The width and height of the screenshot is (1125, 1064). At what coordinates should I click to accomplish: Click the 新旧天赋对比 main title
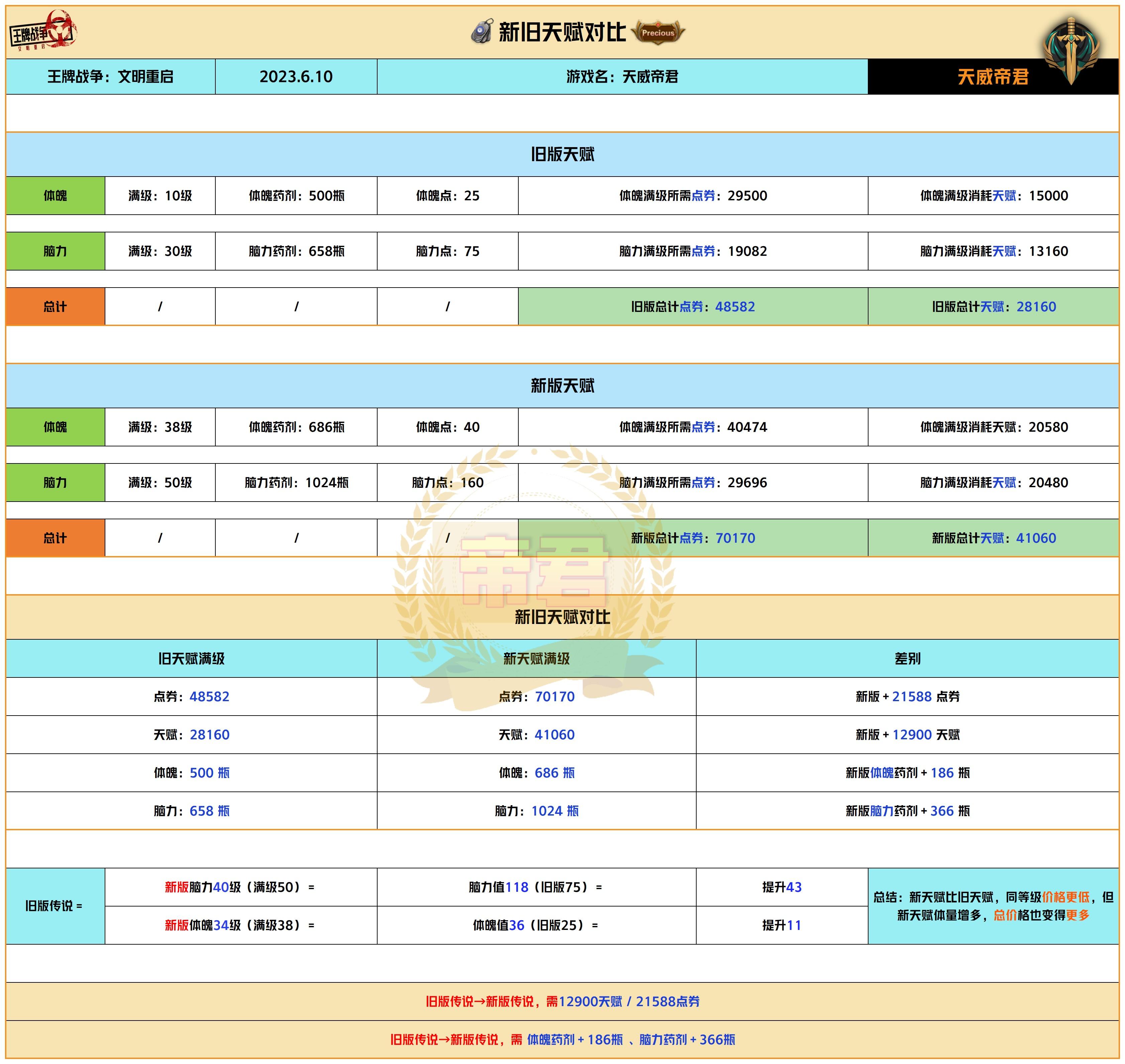[562, 32]
